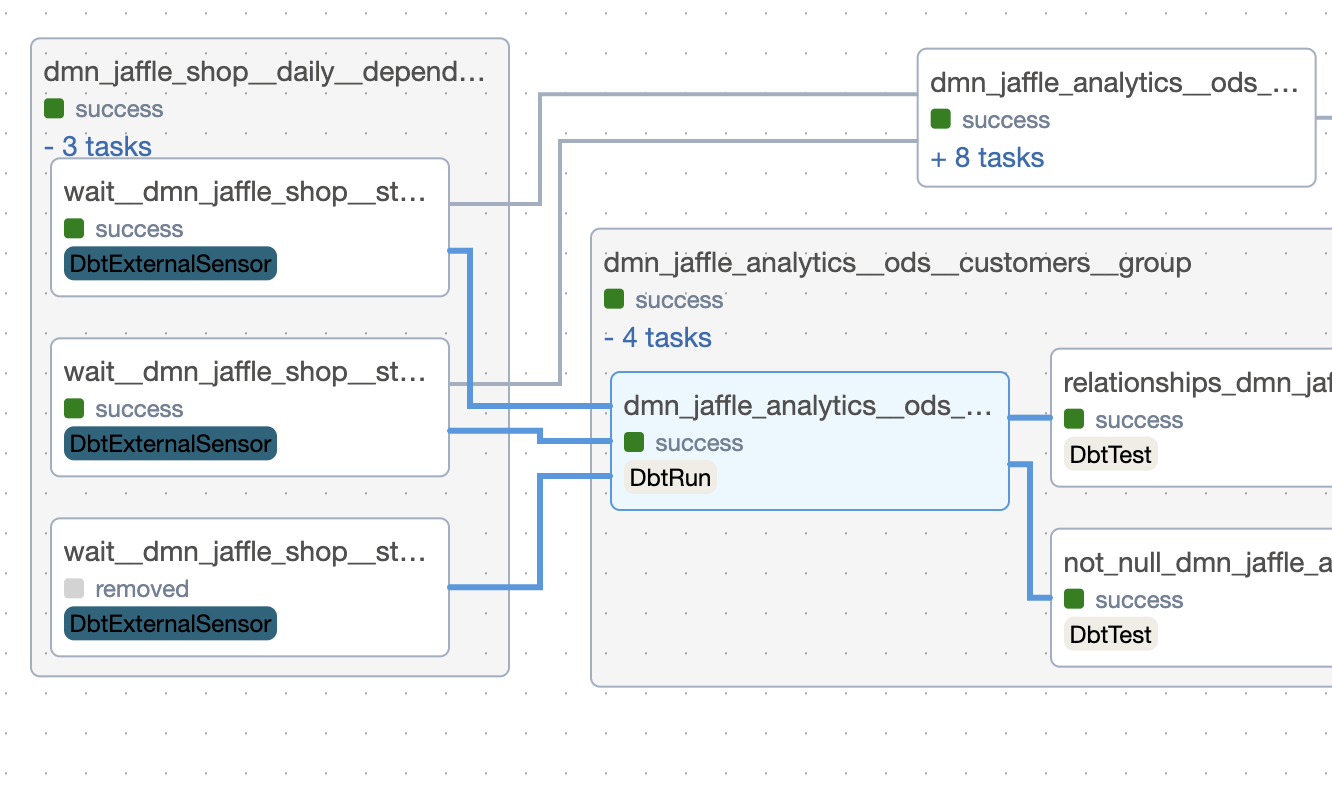Click the DbtRun operator badge
Image resolution: width=1332 pixels, height=806 pixels.
pos(670,478)
